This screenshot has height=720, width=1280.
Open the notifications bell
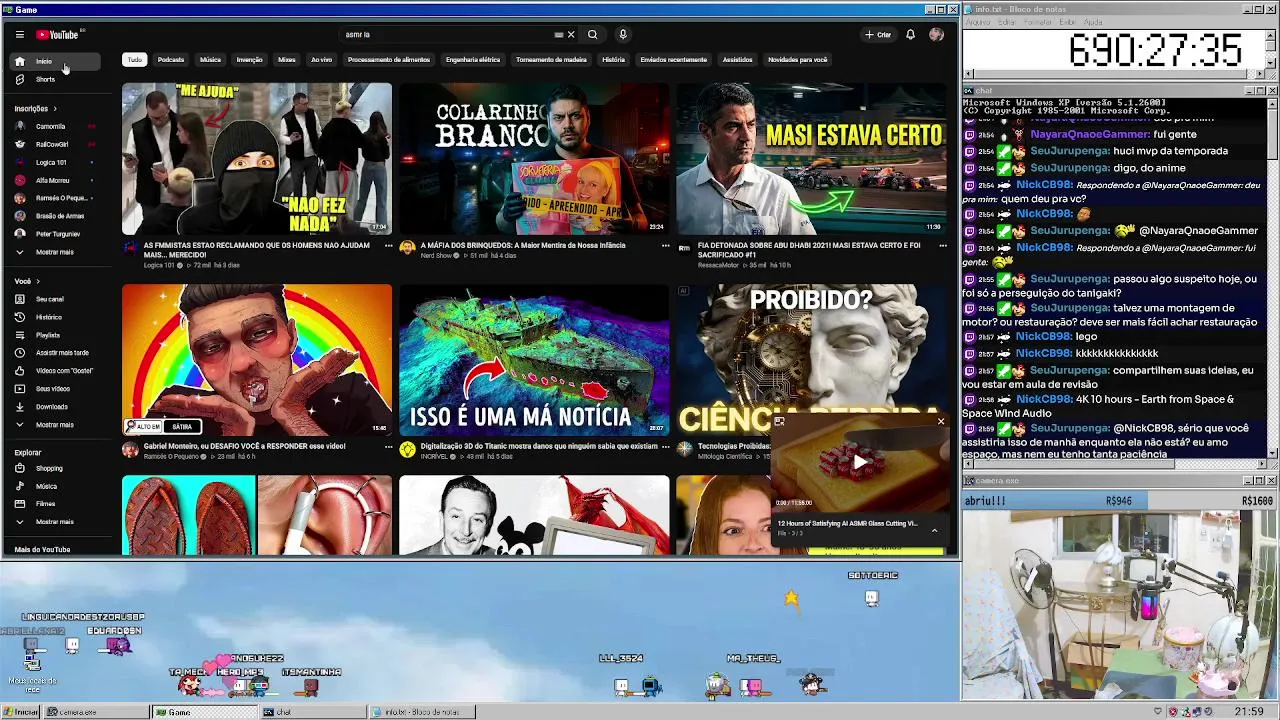[910, 34]
